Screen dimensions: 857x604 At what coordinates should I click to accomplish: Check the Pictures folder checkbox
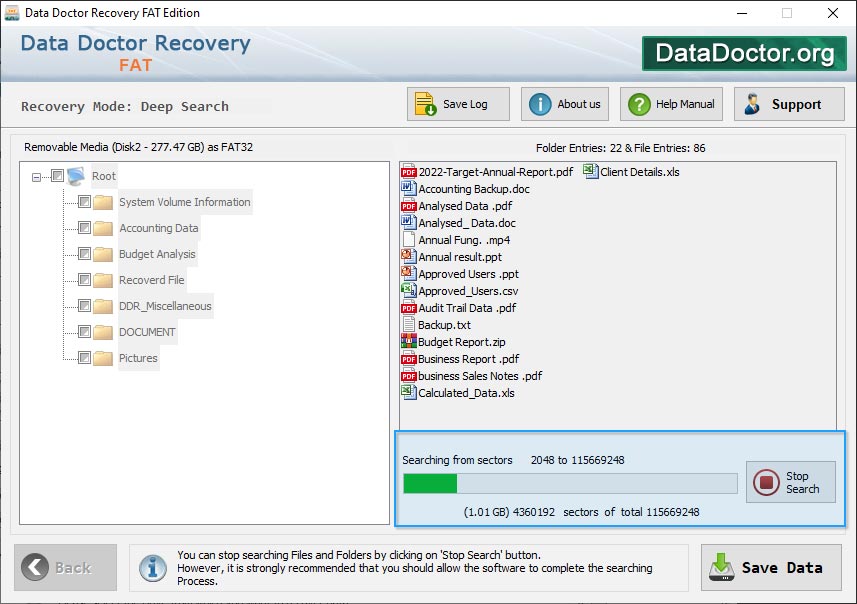[84, 358]
